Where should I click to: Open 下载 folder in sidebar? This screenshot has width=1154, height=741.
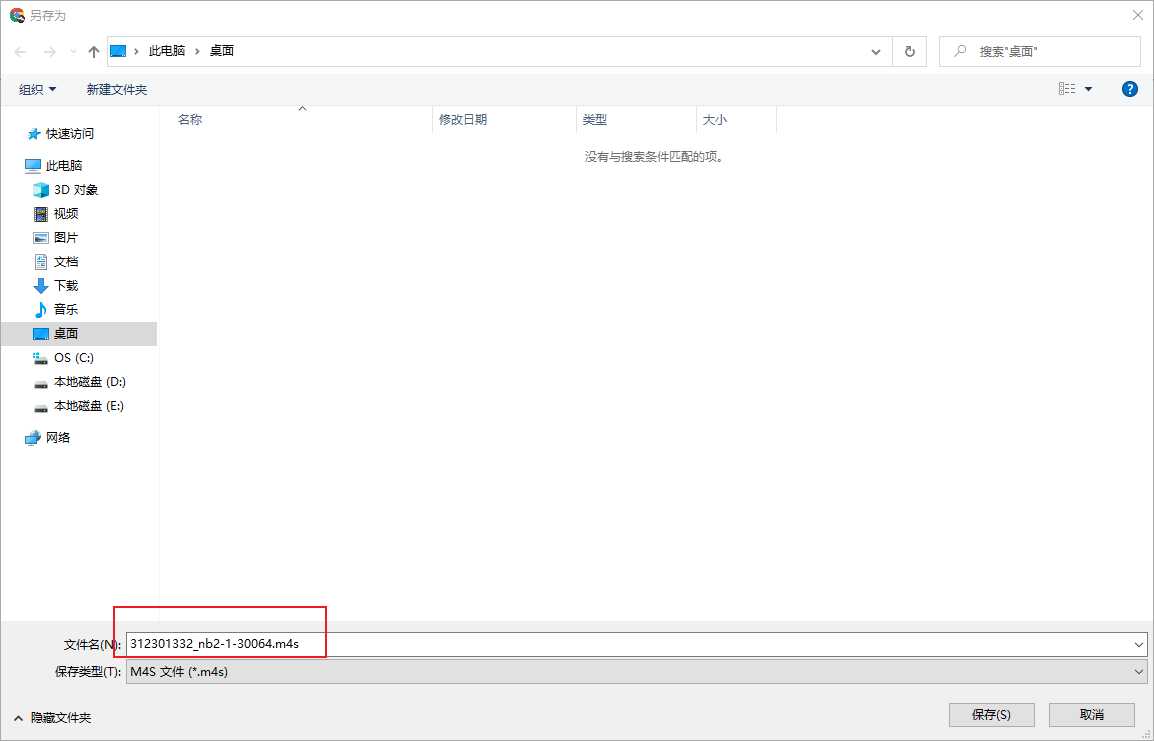[x=66, y=286]
